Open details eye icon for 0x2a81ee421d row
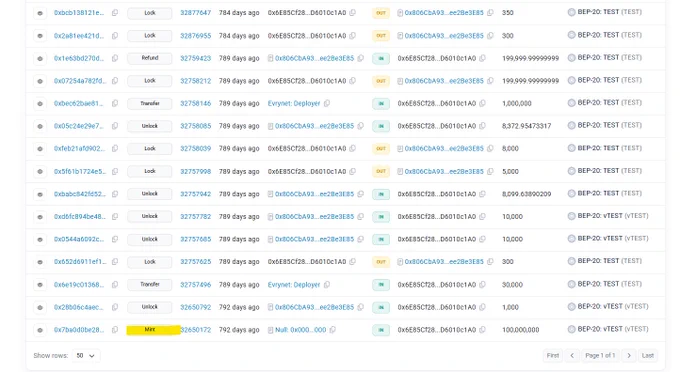680x372 pixels. pyautogui.click(x=40, y=36)
